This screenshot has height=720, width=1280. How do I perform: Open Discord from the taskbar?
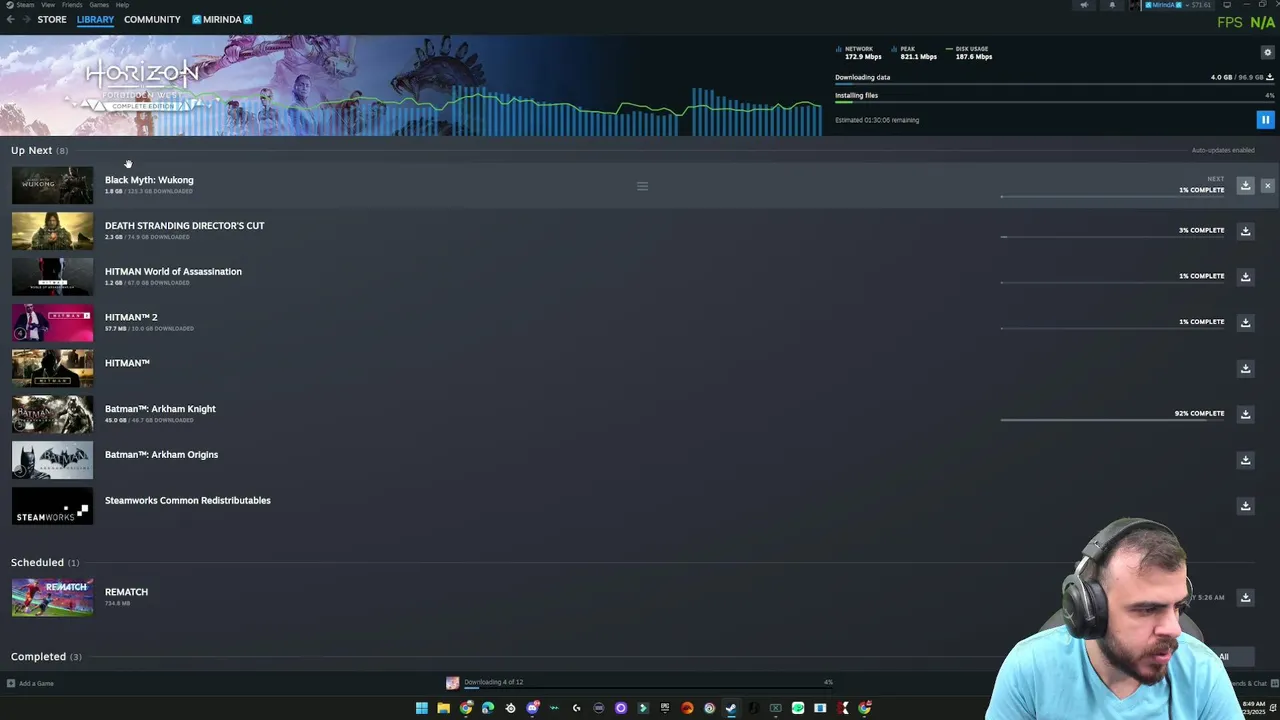click(532, 708)
